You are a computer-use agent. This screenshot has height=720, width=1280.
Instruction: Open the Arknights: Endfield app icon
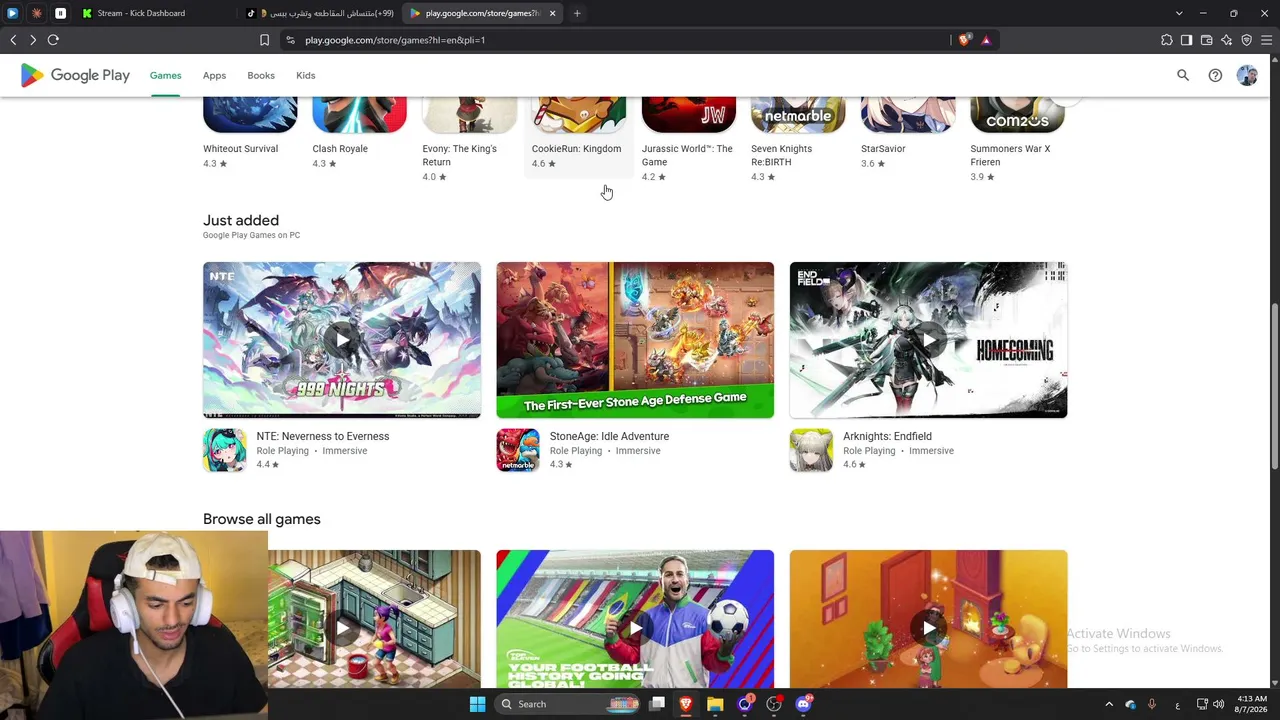811,450
